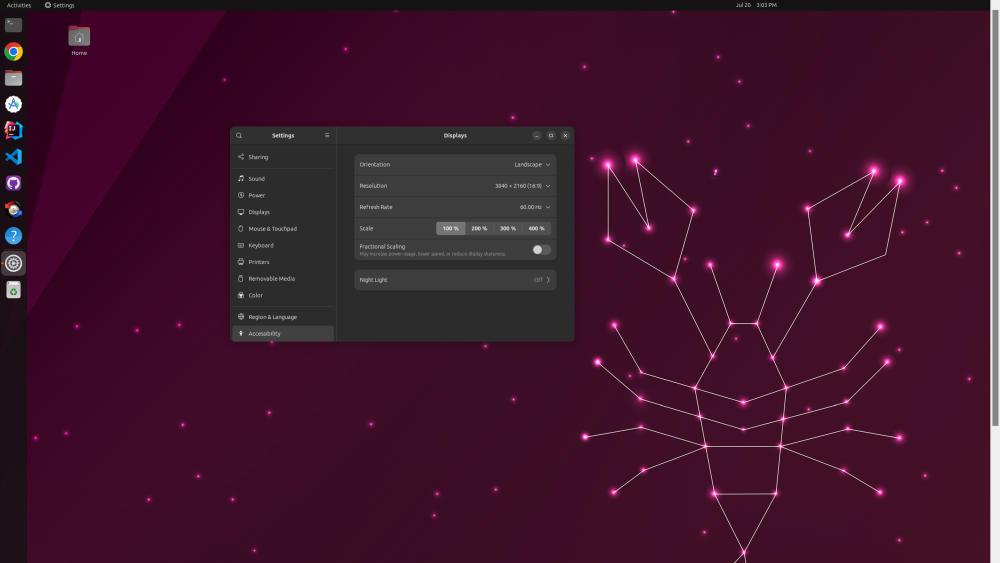The height and width of the screenshot is (563, 1000).
Task: Open the Settings search icon
Action: pyautogui.click(x=239, y=135)
